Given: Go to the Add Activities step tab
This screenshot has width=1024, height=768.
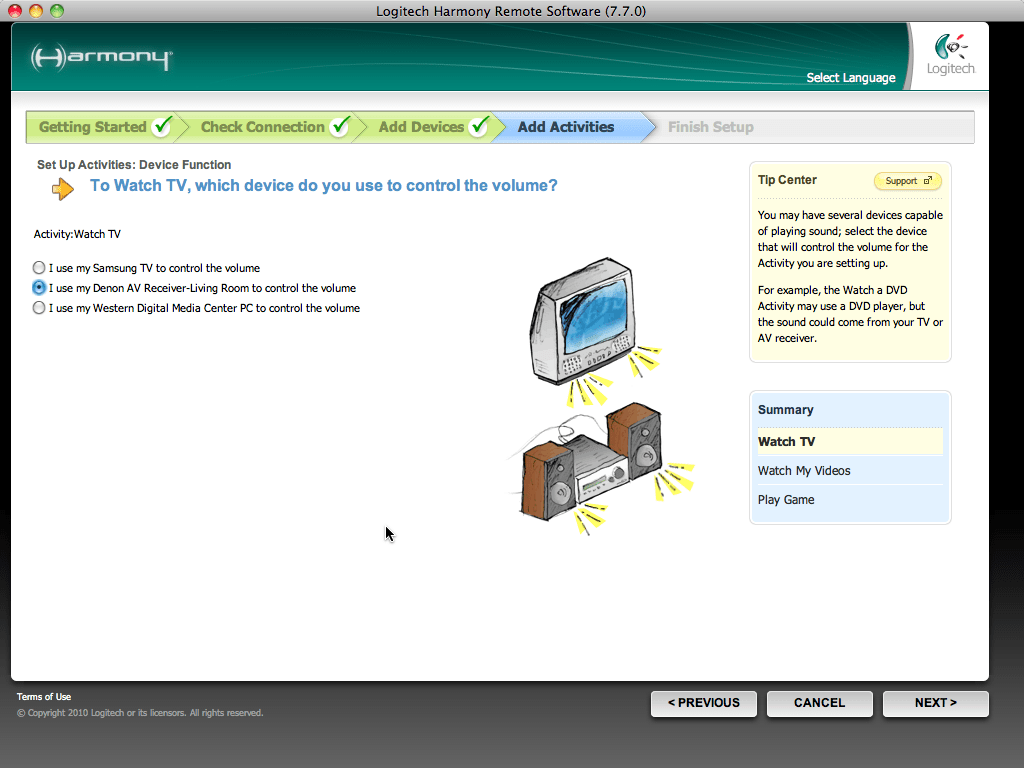Looking at the screenshot, I should 566,127.
